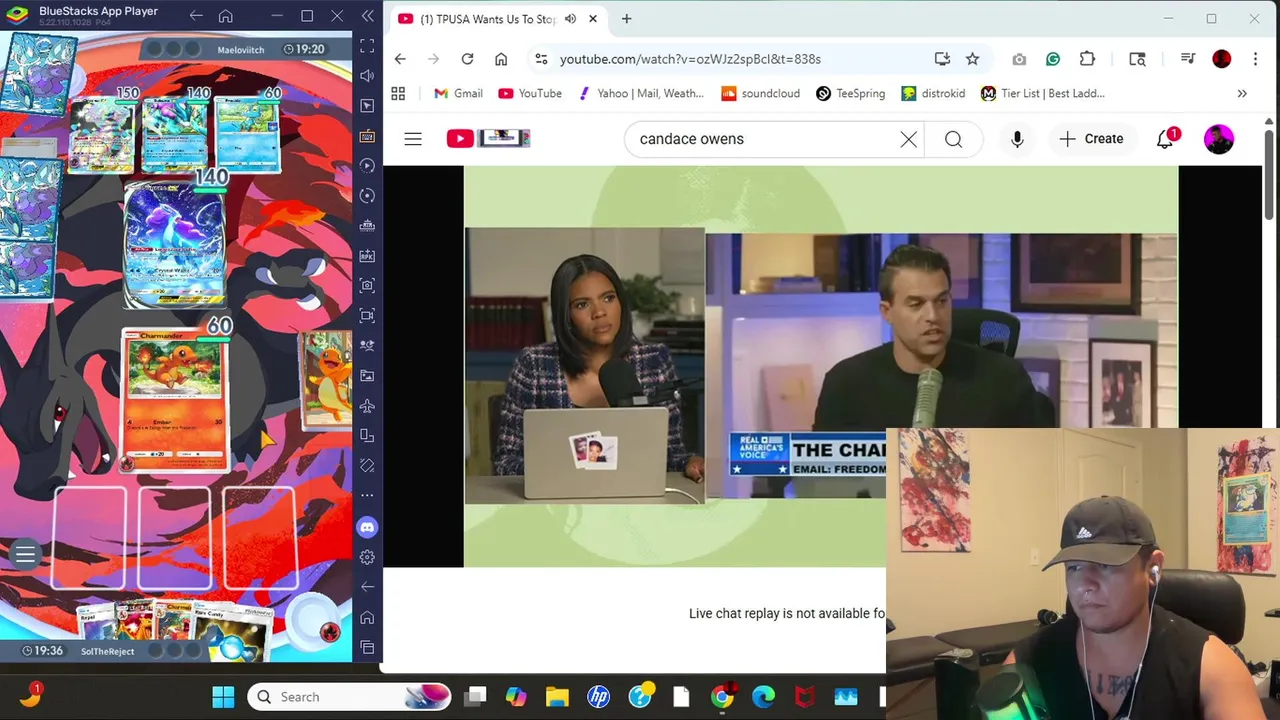The height and width of the screenshot is (720, 1280).
Task: Open BlueStacks recent apps icon
Action: [x=367, y=647]
